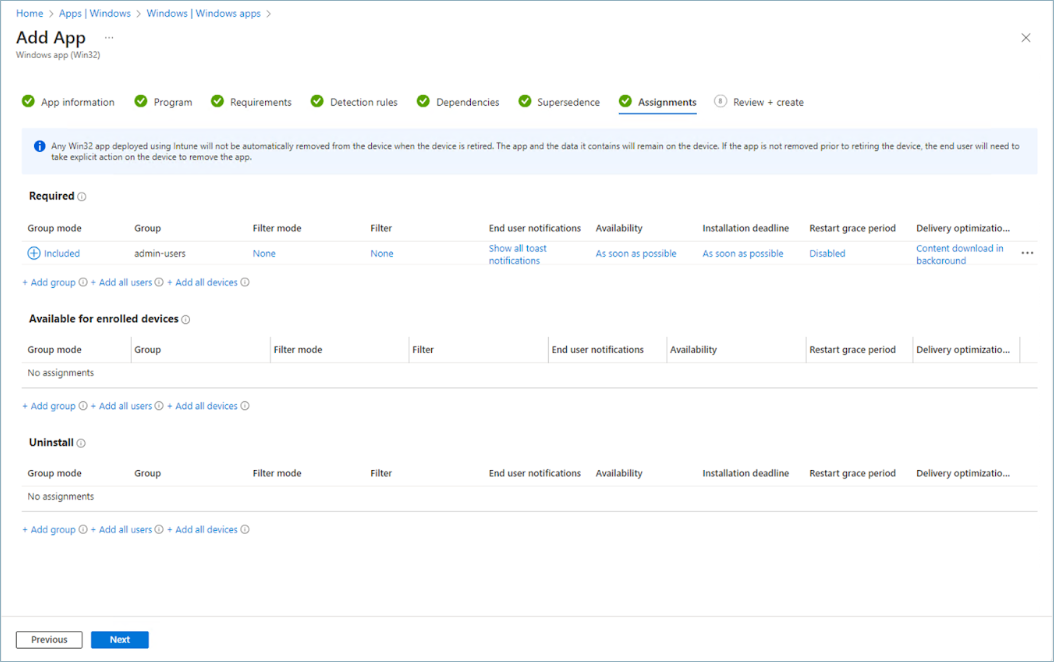Navigate to Home via the breadcrumb
1054x662 pixels.
click(x=29, y=13)
